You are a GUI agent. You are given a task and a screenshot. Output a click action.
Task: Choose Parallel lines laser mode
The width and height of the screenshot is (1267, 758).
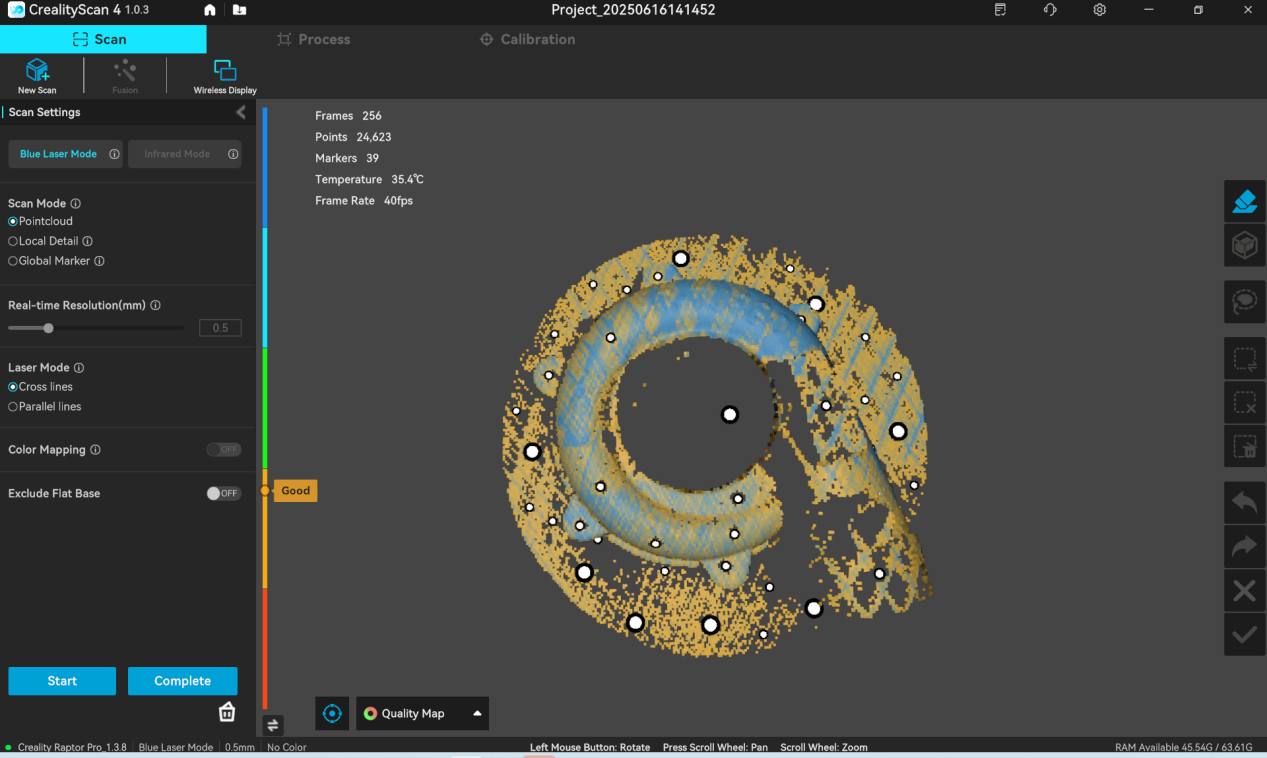[13, 407]
